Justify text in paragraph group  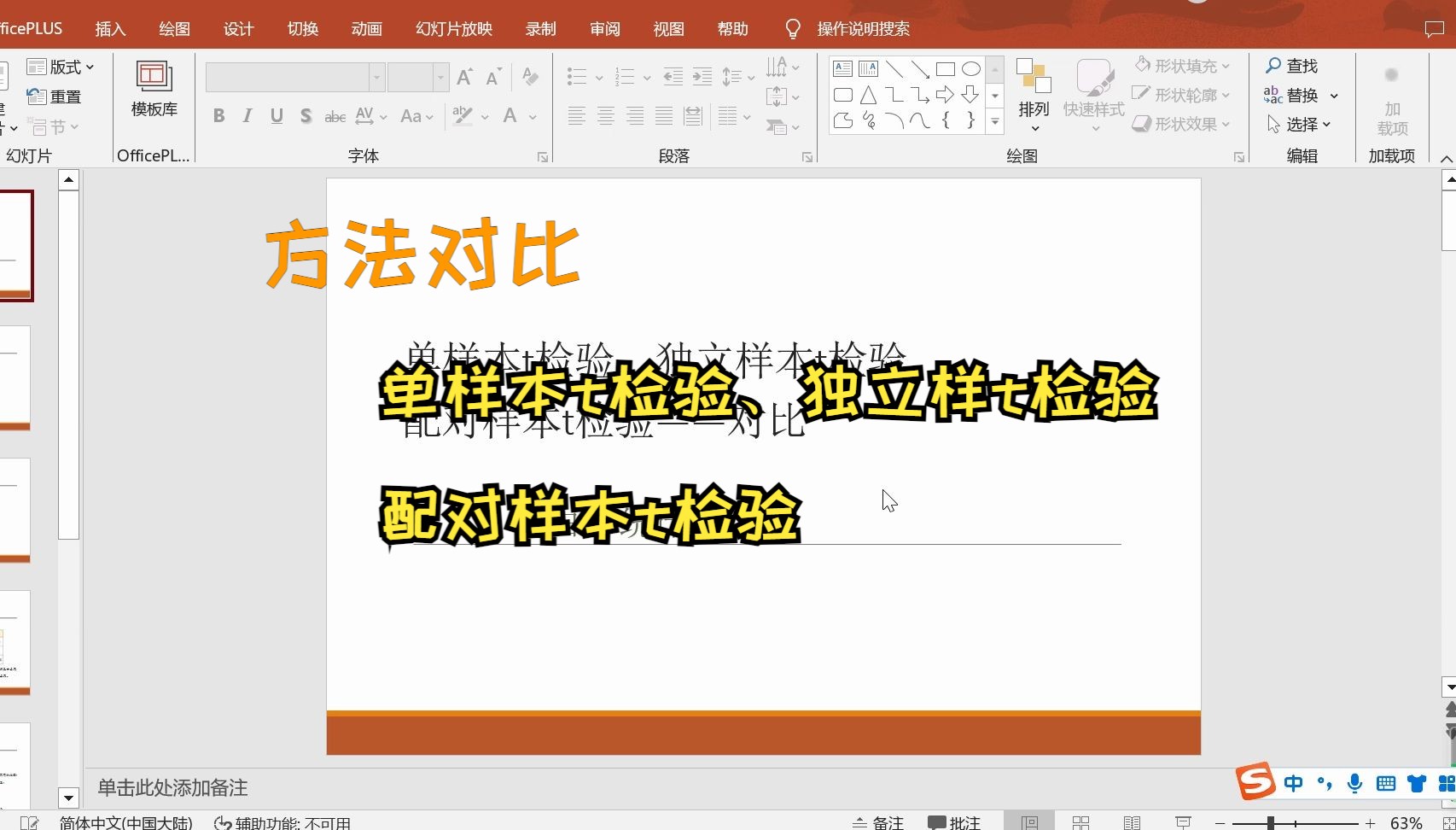coord(664,116)
